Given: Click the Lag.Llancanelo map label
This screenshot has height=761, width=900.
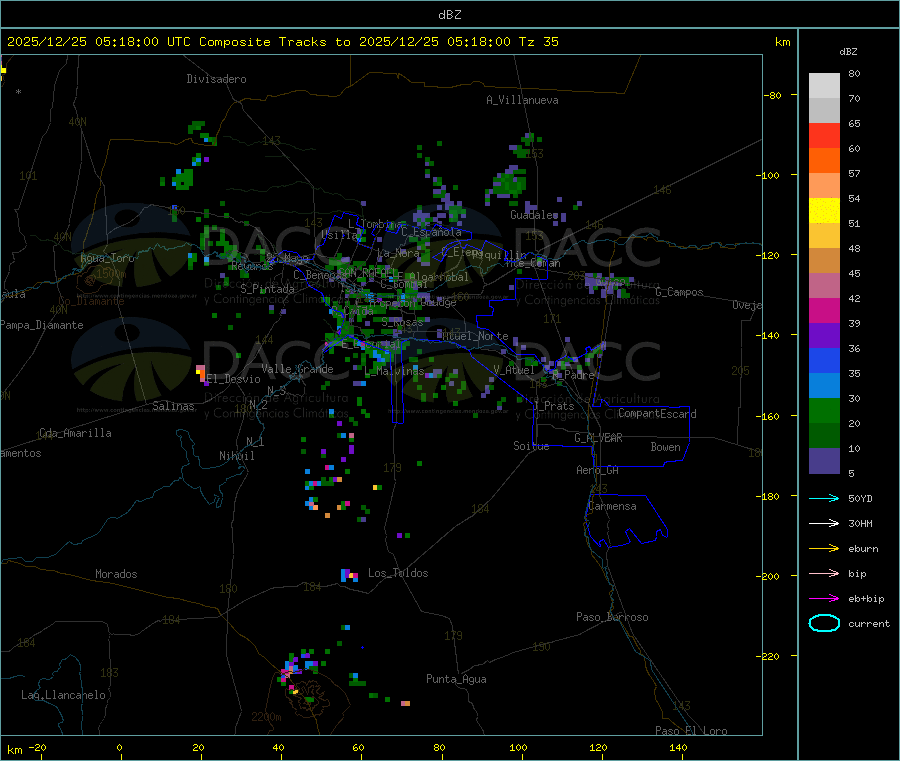Looking at the screenshot, I should click(64, 695).
